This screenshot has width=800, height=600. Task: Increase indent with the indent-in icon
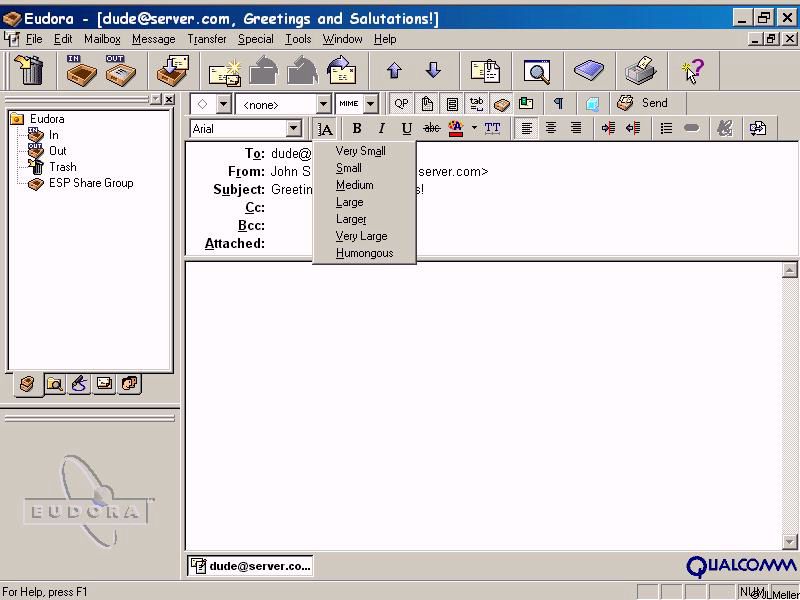tap(608, 128)
